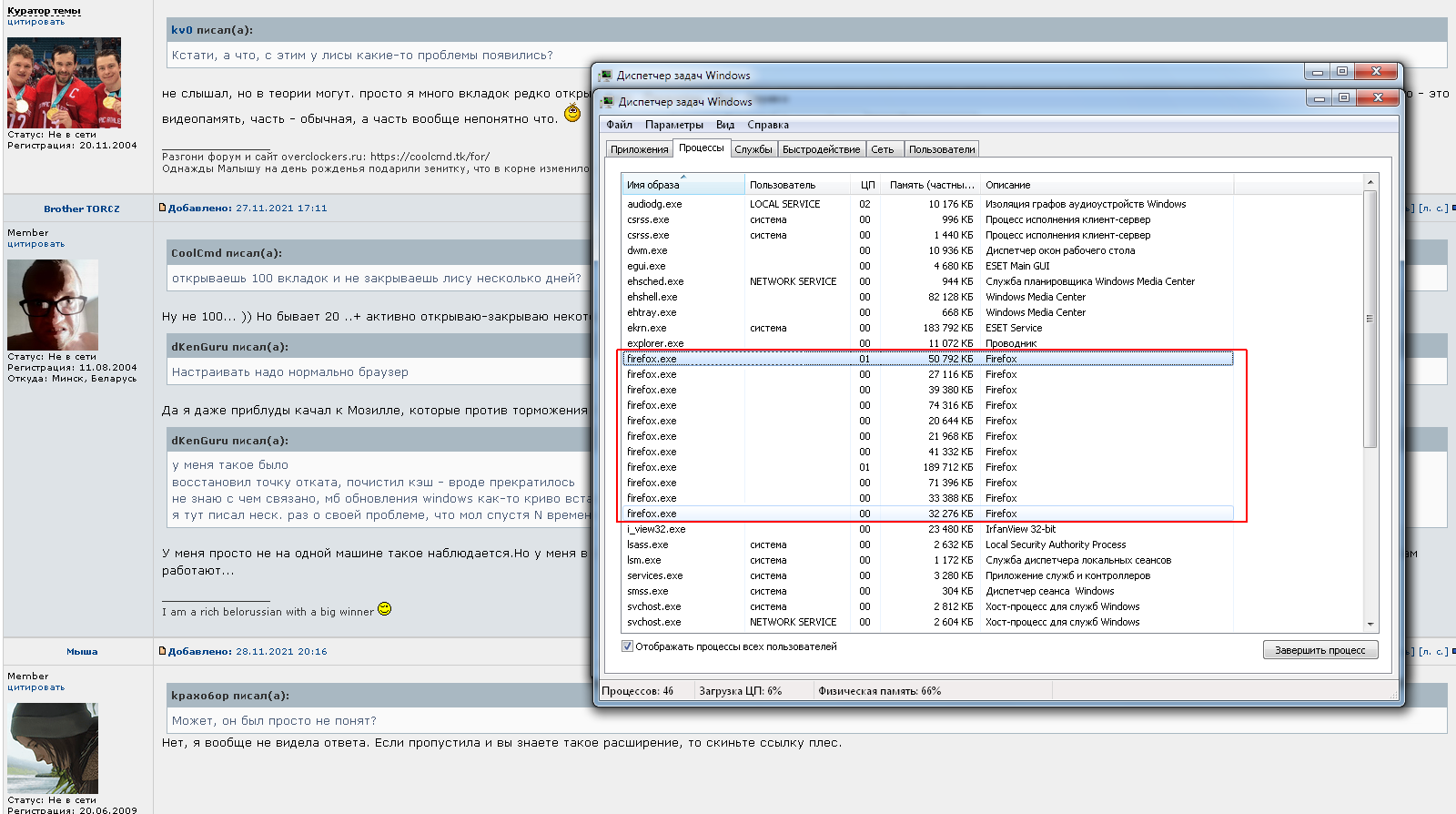Select the lsass.exe process row

pos(927,544)
